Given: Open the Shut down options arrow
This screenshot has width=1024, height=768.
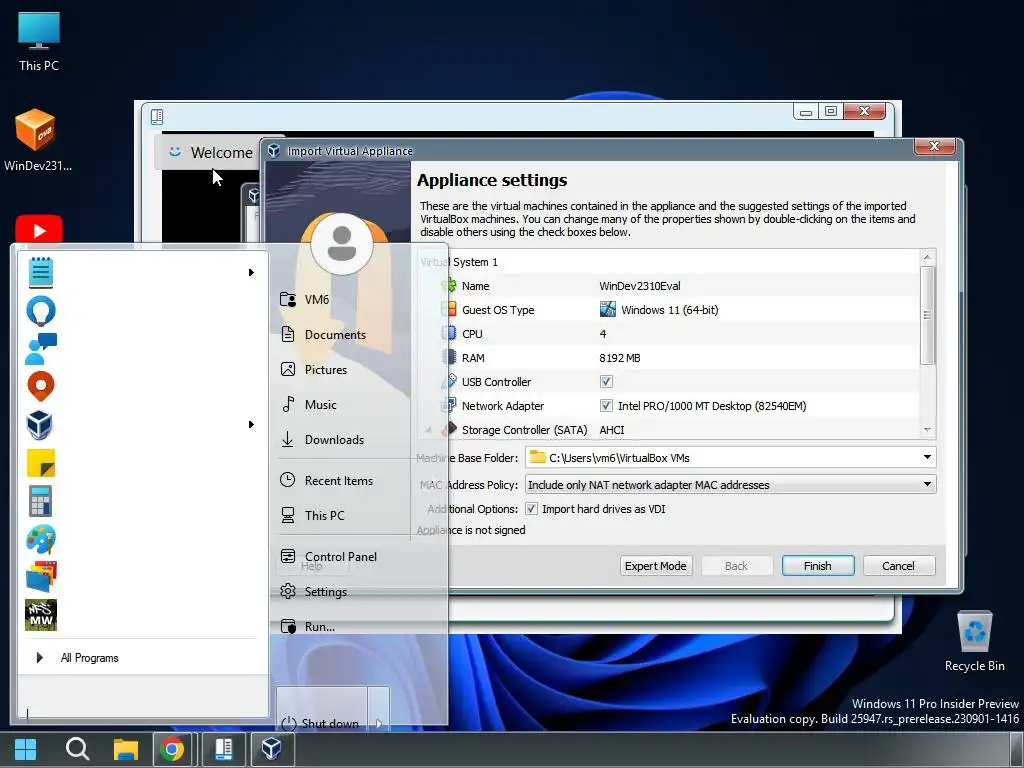Looking at the screenshot, I should 378,724.
